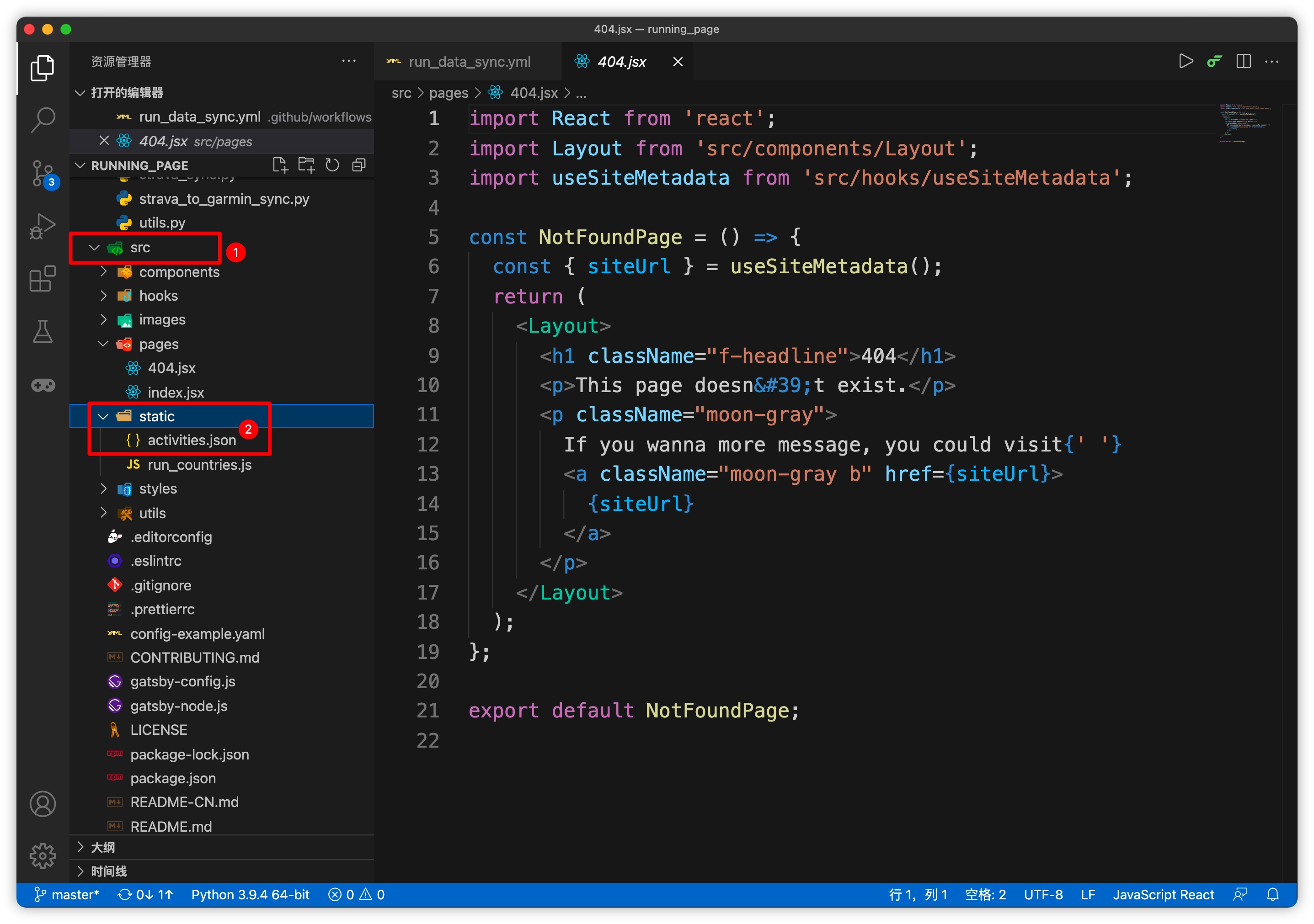The height and width of the screenshot is (924, 1314).
Task: Click the New File icon in explorer
Action: pyautogui.click(x=279, y=165)
